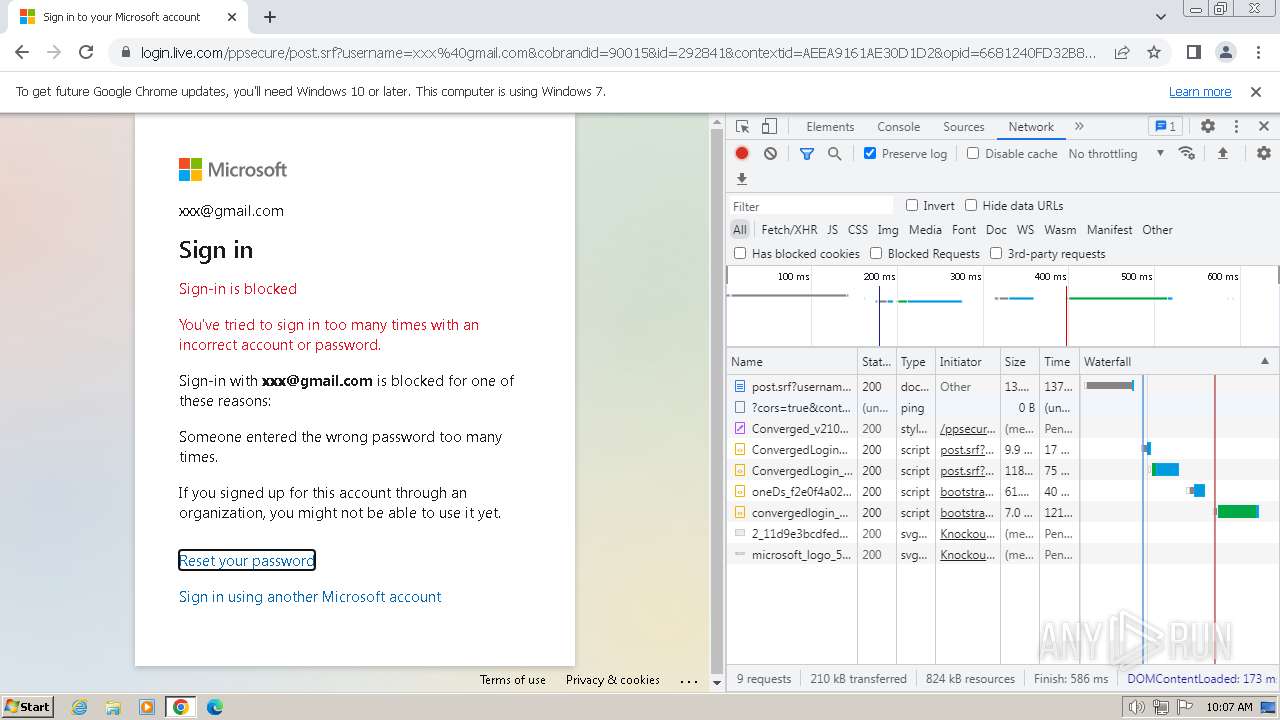Open page footer more options ellipsis
This screenshot has height=720, width=1280.
pos(689,680)
